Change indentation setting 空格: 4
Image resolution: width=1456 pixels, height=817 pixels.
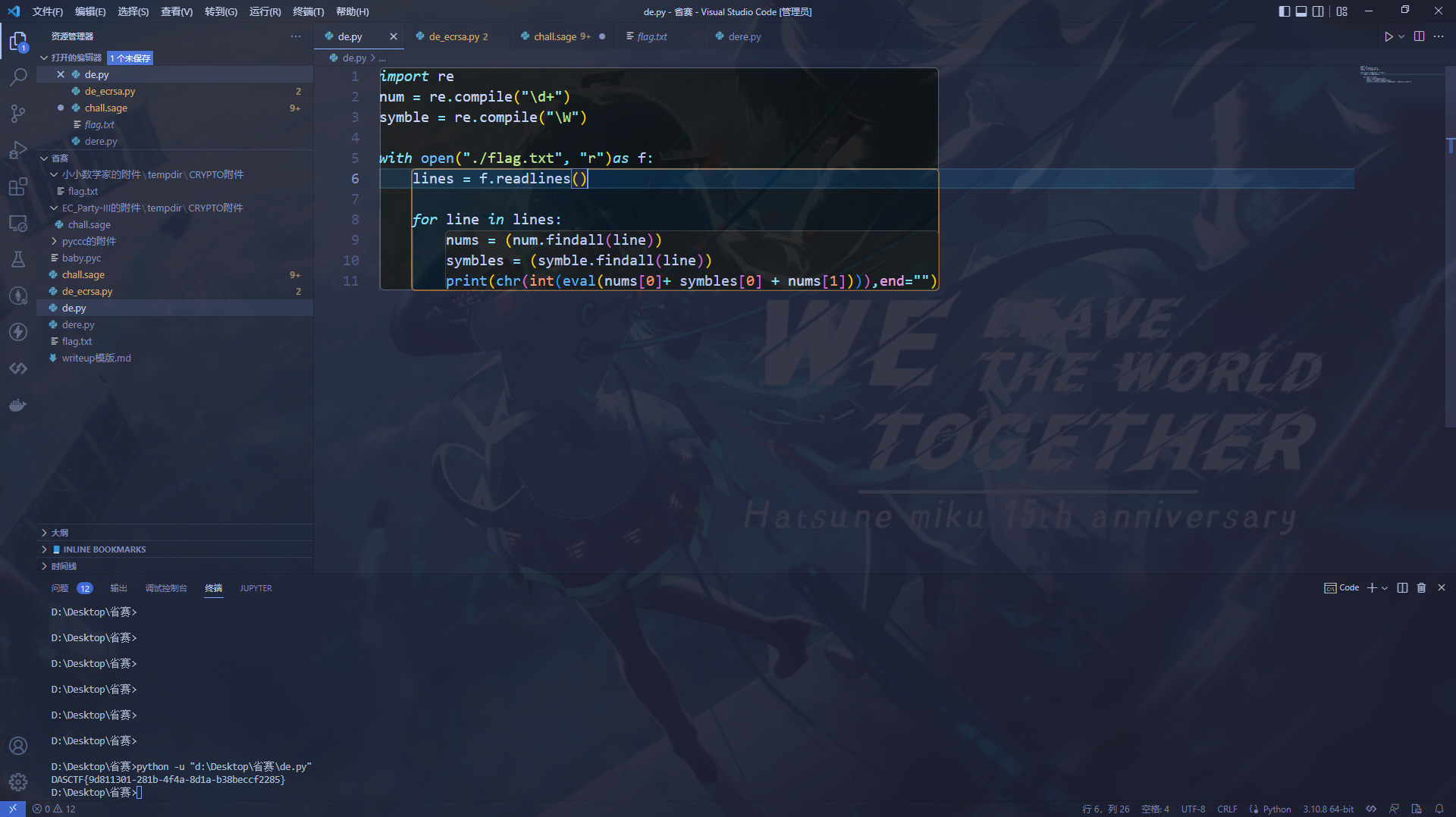tap(1155, 809)
